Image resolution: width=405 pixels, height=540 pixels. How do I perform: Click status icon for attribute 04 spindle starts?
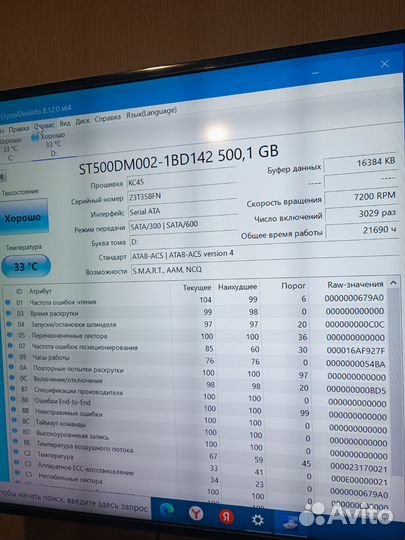coord(9,324)
